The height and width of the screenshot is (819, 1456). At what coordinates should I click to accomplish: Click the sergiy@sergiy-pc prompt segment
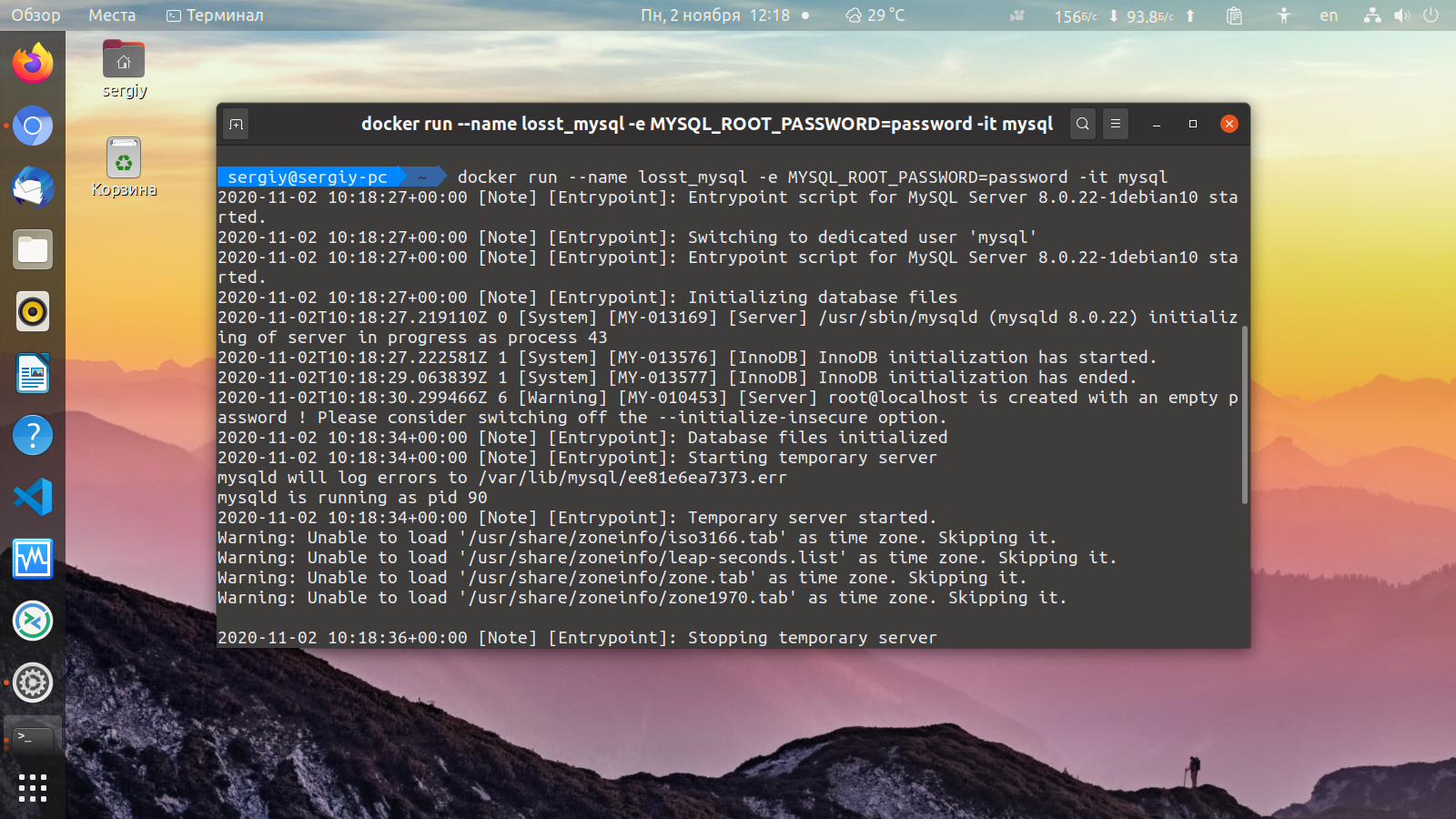click(x=308, y=177)
